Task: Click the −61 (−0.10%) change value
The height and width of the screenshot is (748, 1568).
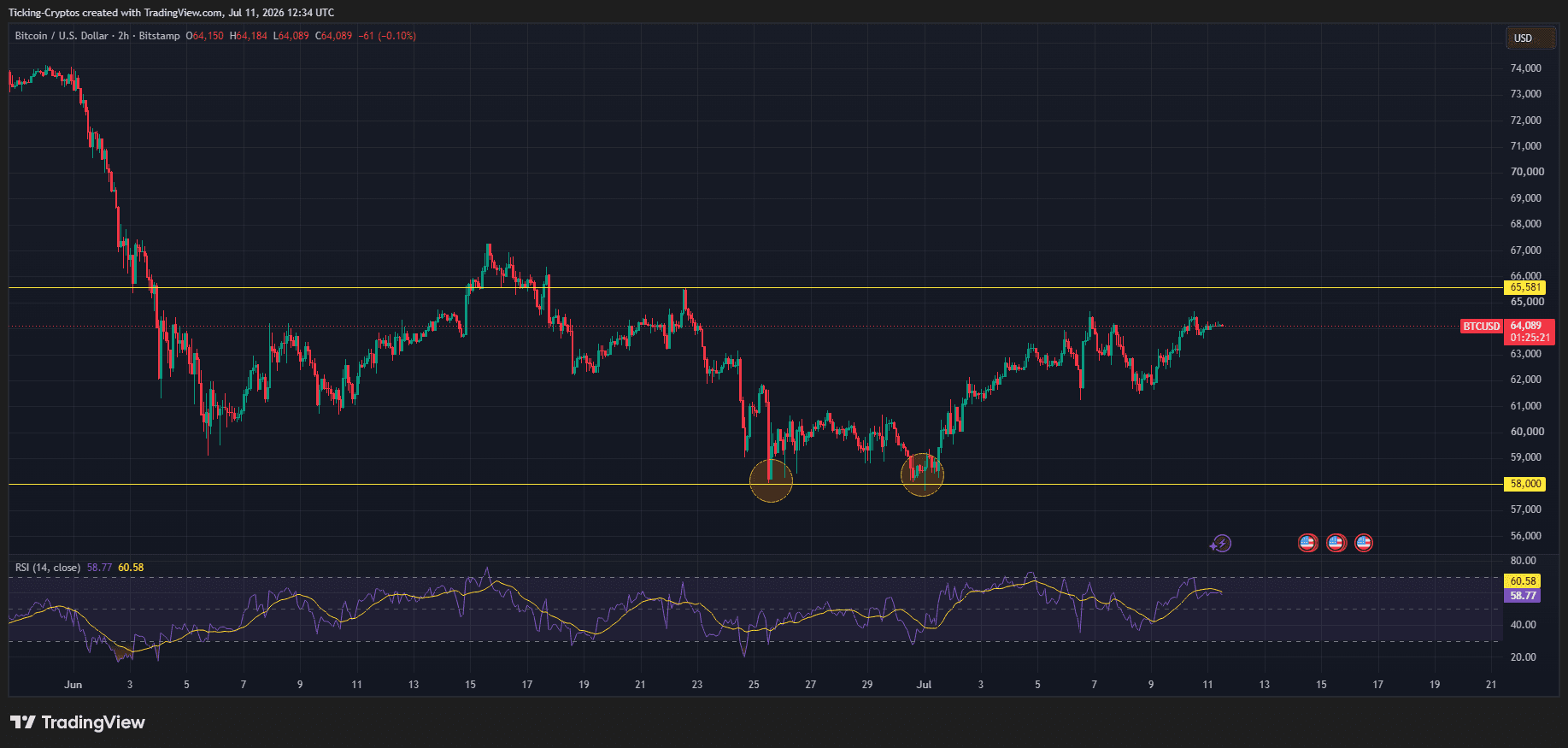Action: pos(387,36)
